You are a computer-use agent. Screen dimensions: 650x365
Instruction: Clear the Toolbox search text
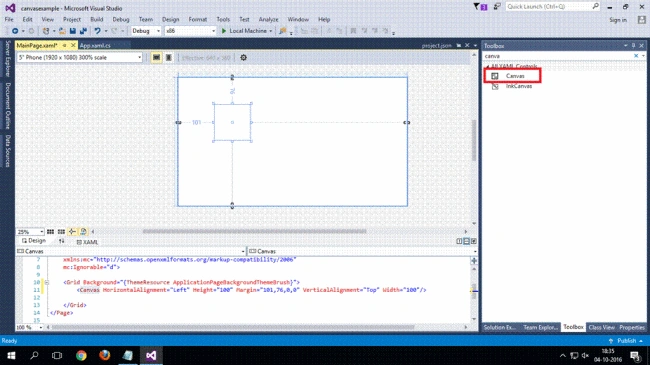(636, 56)
